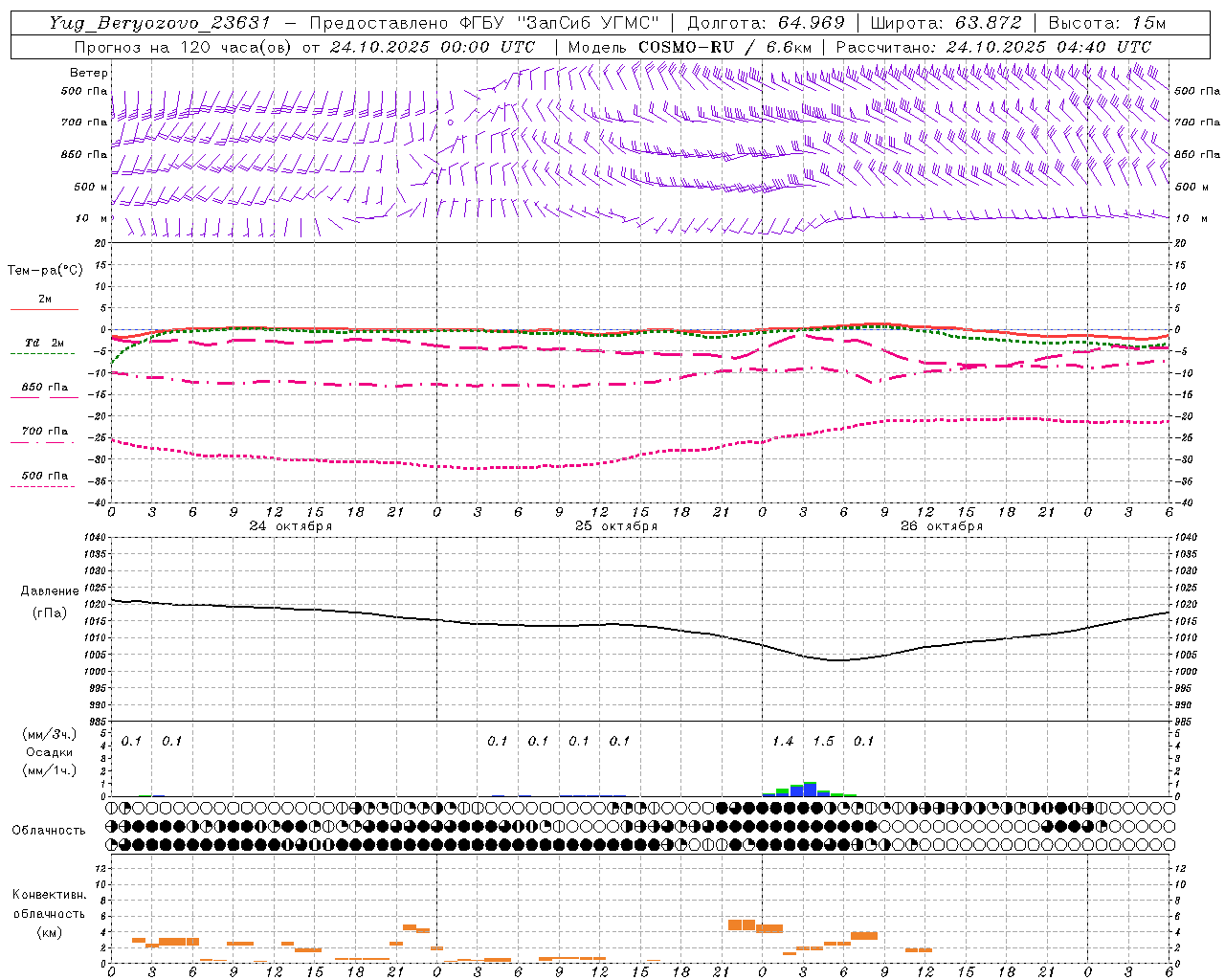This screenshot has height=980, width=1225.
Task: Click the 24 октября date label
Action: click(291, 526)
